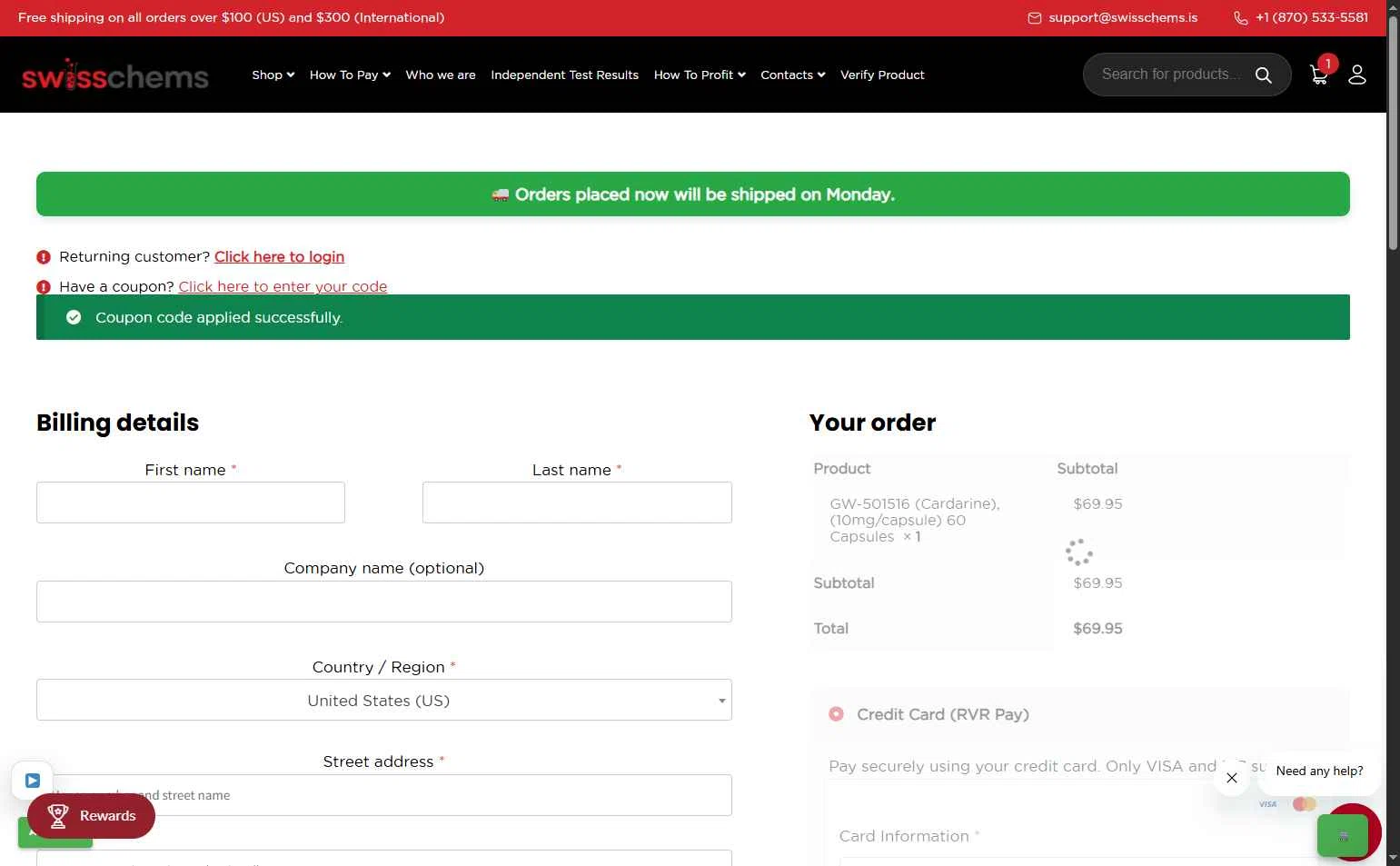Viewport: 1400px width, 866px height.
Task: Click the coupon applied checkmark icon
Action: point(74,317)
